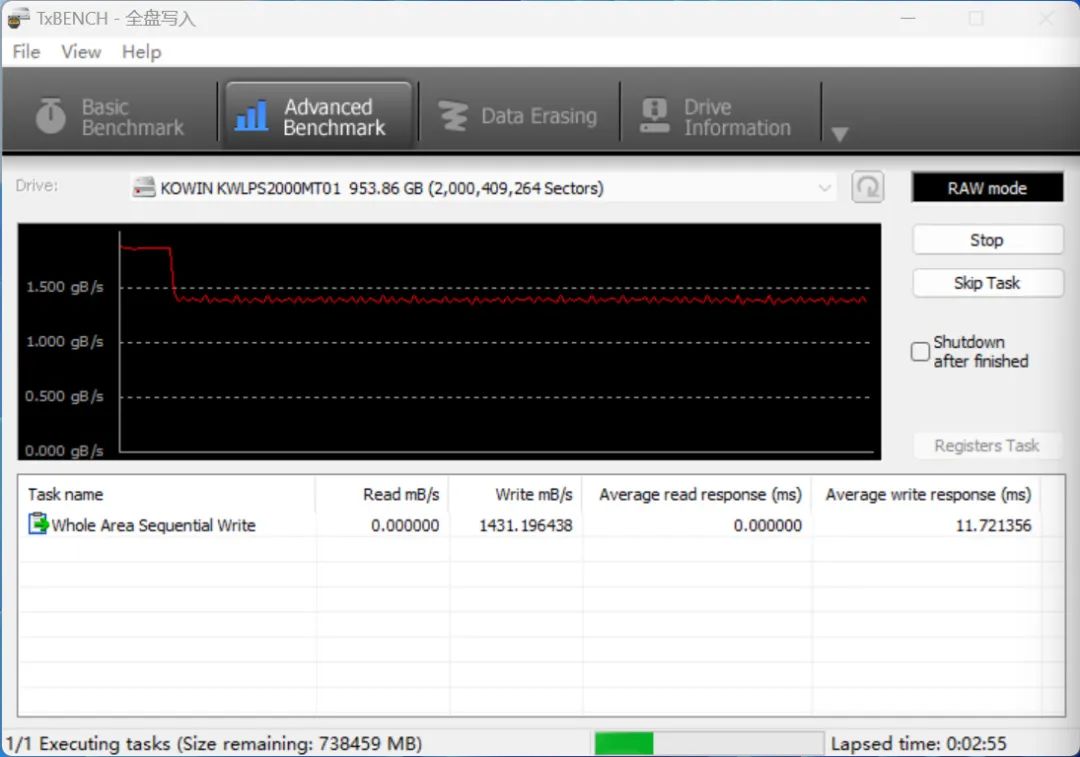Click the average read response value 0.000000
The image size is (1080, 757).
(767, 526)
